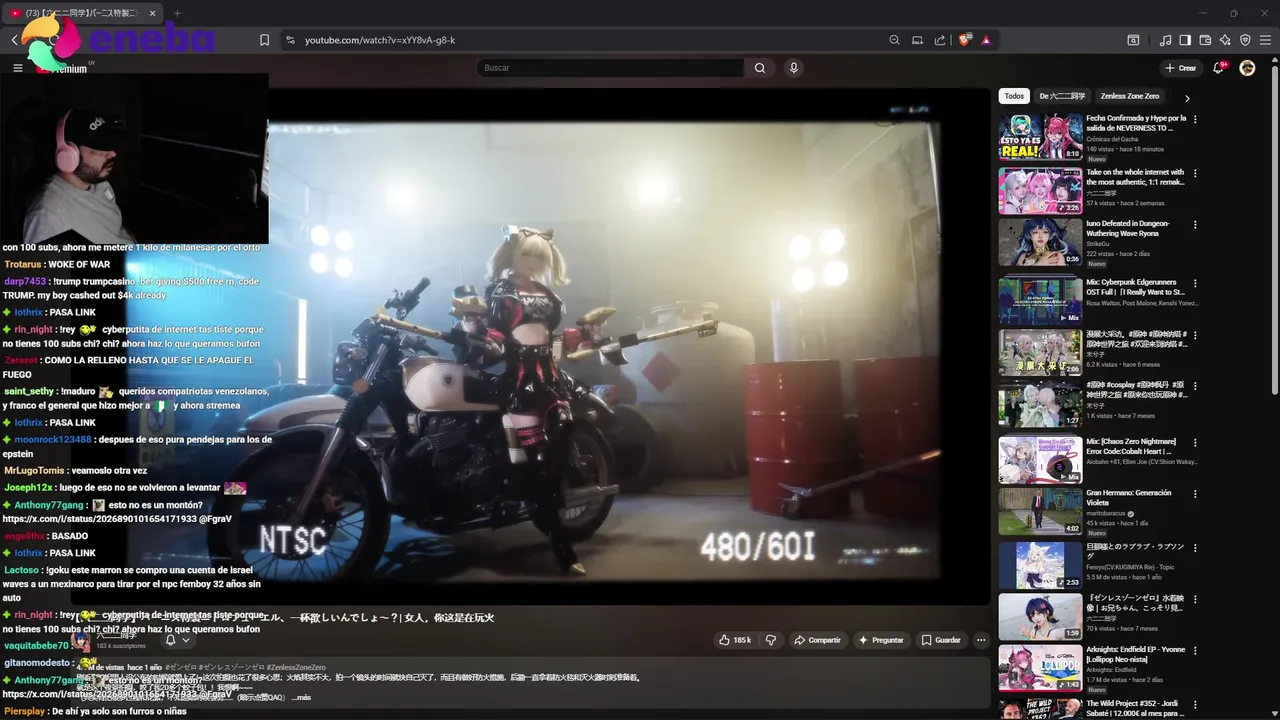Viewport: 1280px width, 720px height.
Task: Open options menu for Take on the whole internet video
Action: click(1195, 173)
